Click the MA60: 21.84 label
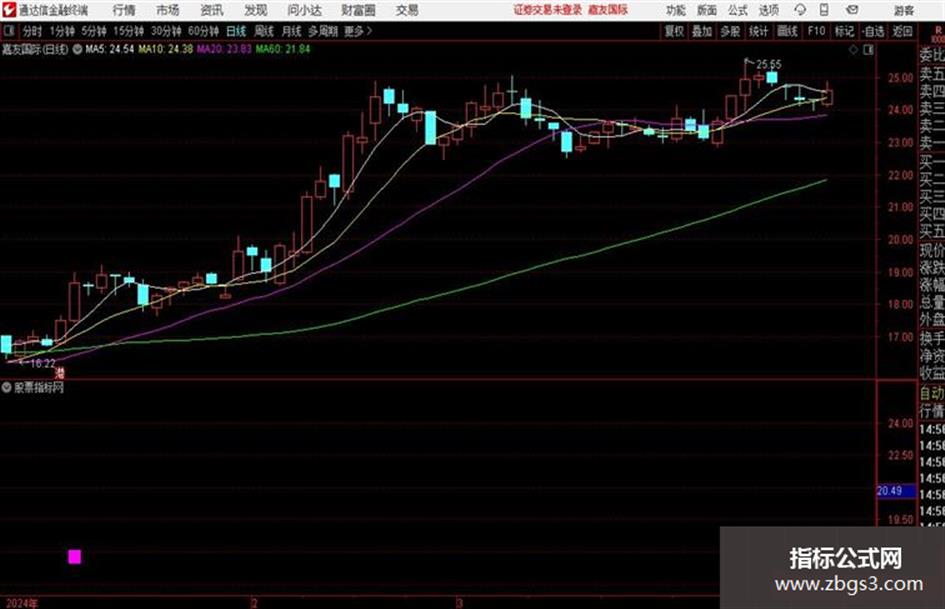 coord(283,49)
